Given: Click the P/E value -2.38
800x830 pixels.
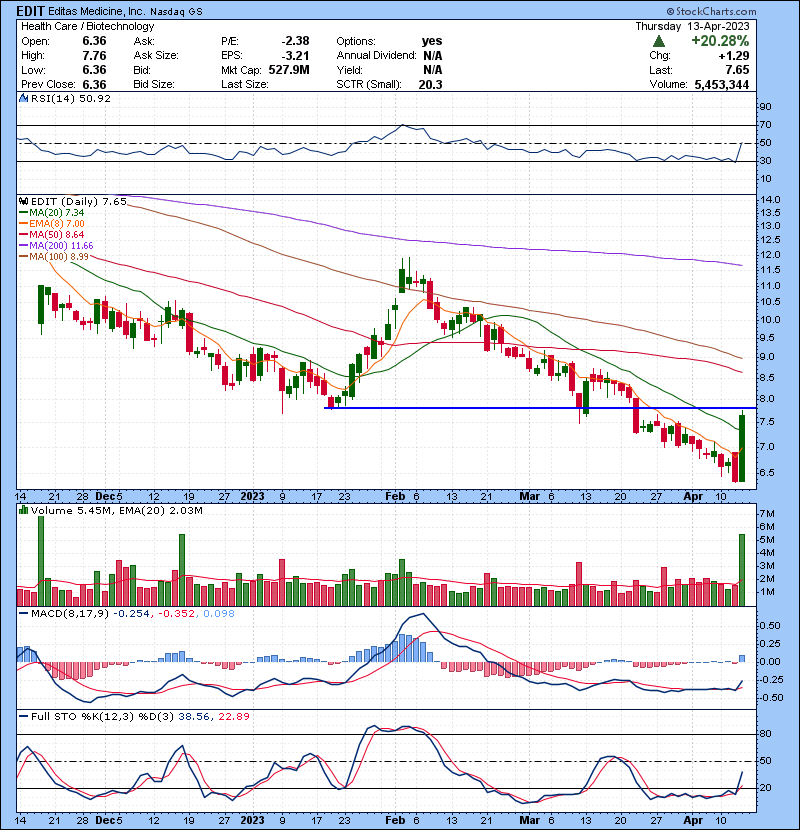Looking at the screenshot, I should tap(295, 41).
